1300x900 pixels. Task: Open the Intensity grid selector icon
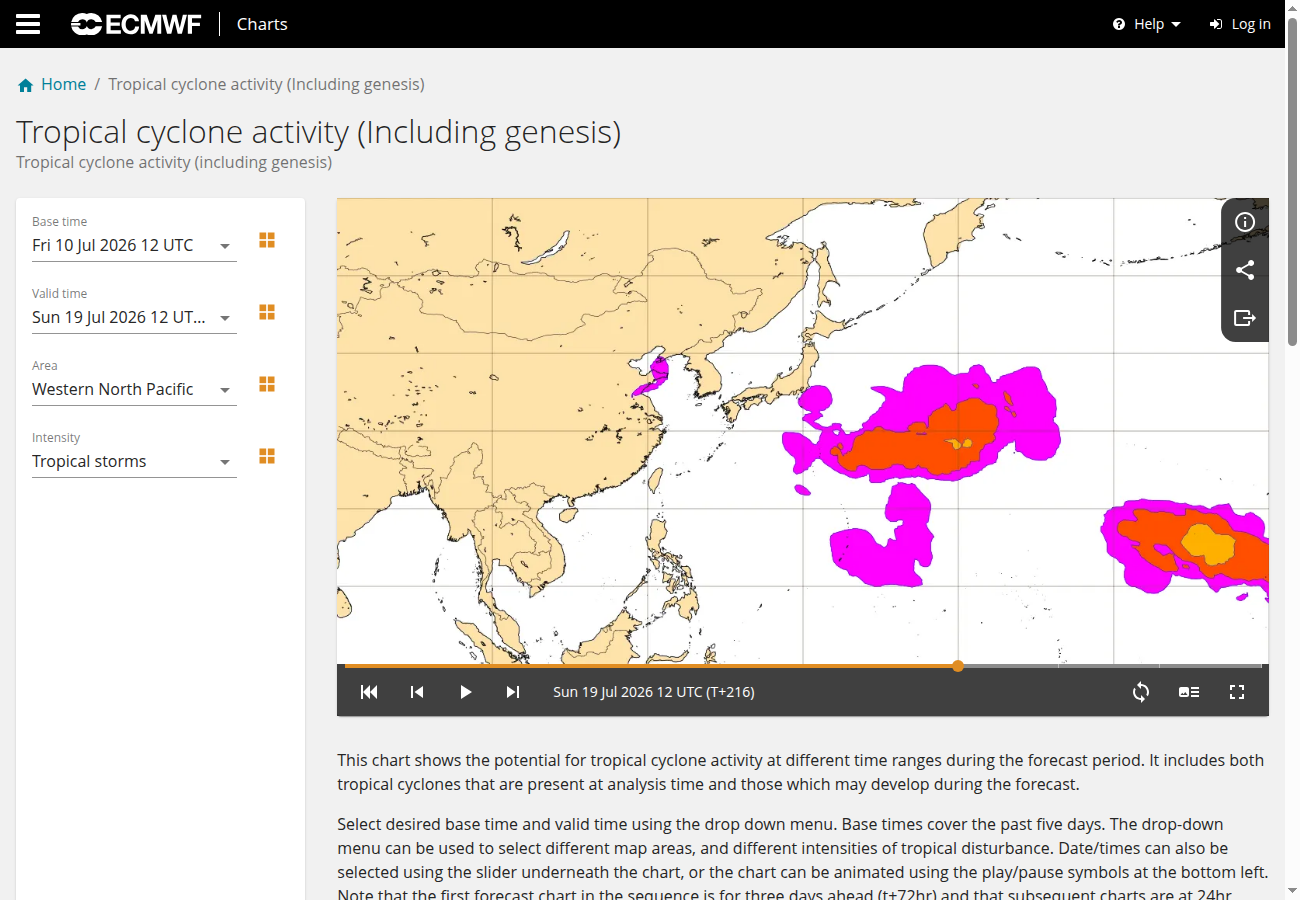(x=267, y=456)
